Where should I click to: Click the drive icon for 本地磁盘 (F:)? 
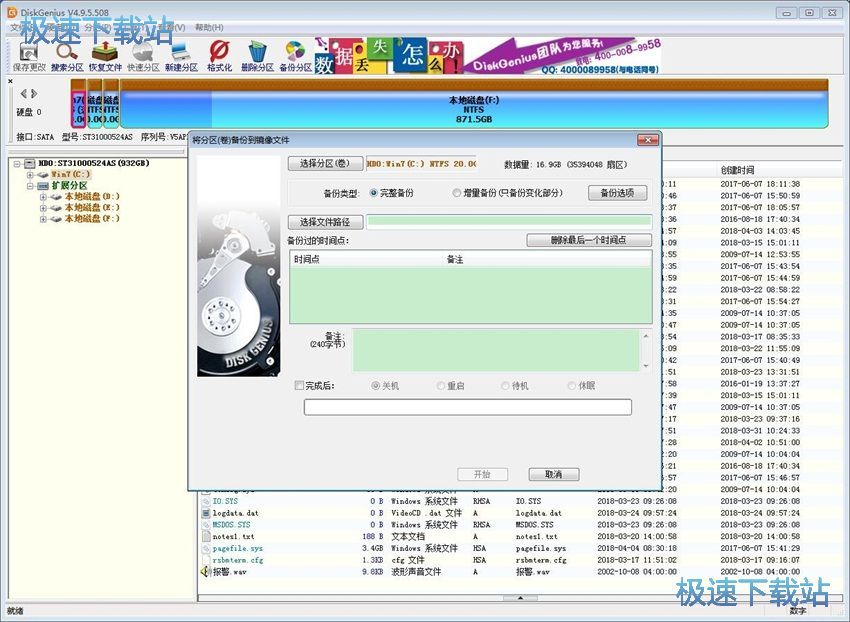(55, 219)
